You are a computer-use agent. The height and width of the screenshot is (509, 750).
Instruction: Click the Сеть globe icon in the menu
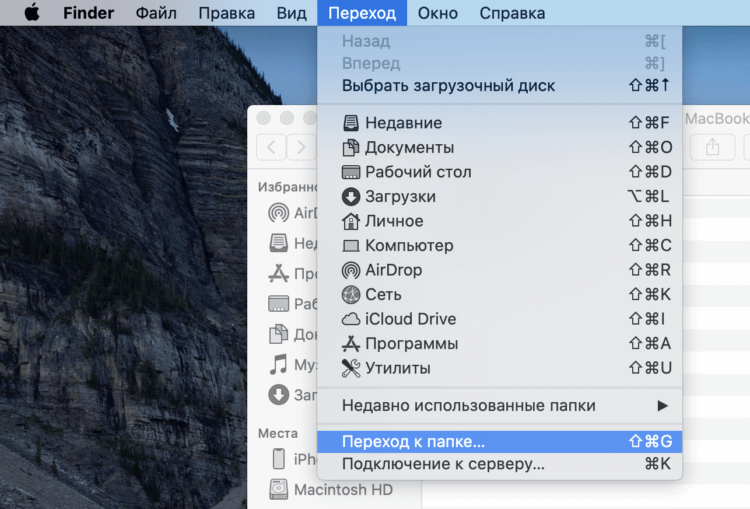(351, 294)
